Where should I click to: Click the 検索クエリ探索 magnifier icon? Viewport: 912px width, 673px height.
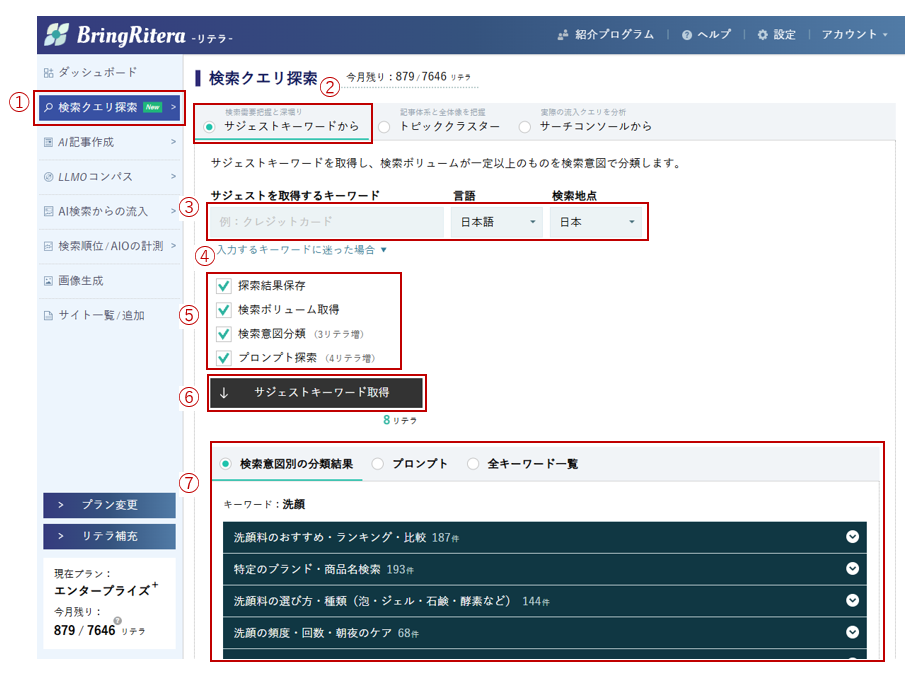click(49, 107)
